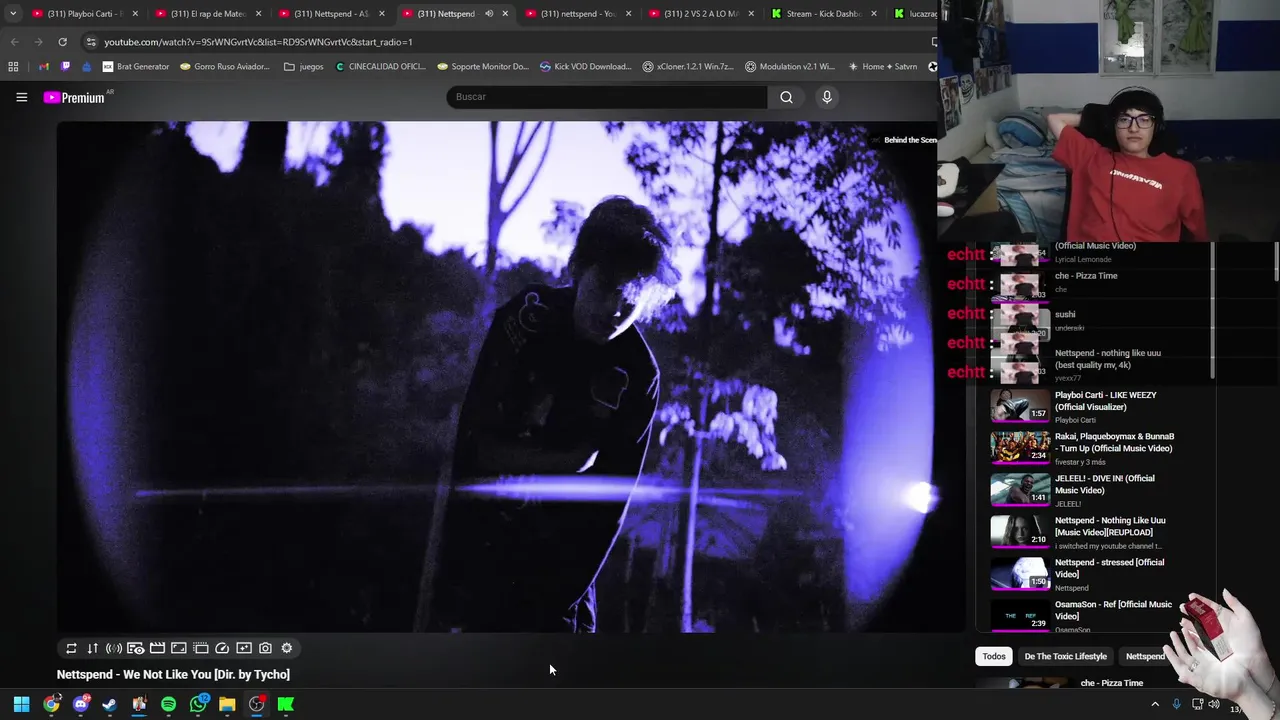Open the Gorro Ruso Aviador bookmark
The height and width of the screenshot is (720, 1280).
(225, 67)
